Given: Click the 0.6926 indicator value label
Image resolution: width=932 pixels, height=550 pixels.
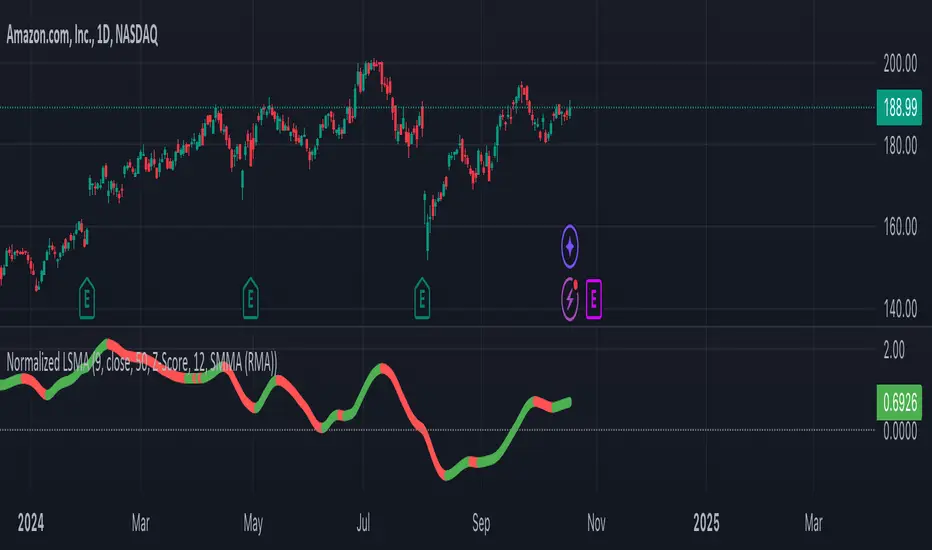Looking at the screenshot, I should coord(899,403).
